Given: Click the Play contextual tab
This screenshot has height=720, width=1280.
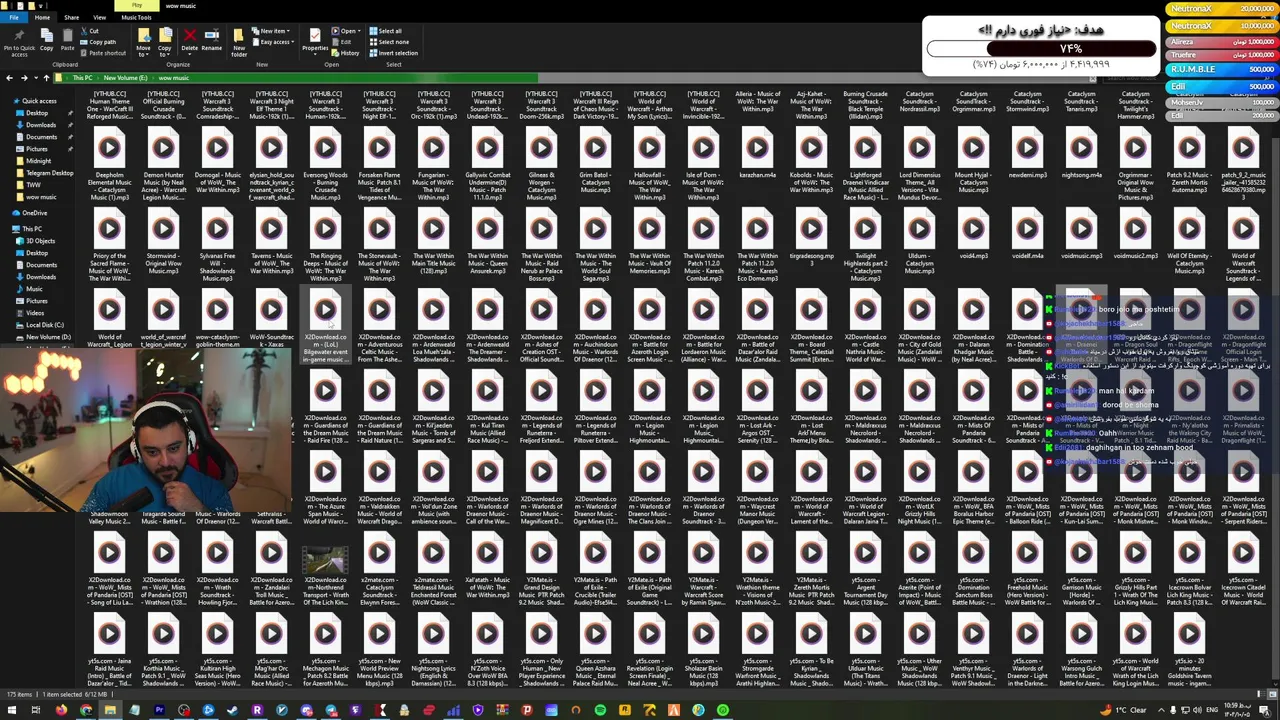Looking at the screenshot, I should 138,6.
